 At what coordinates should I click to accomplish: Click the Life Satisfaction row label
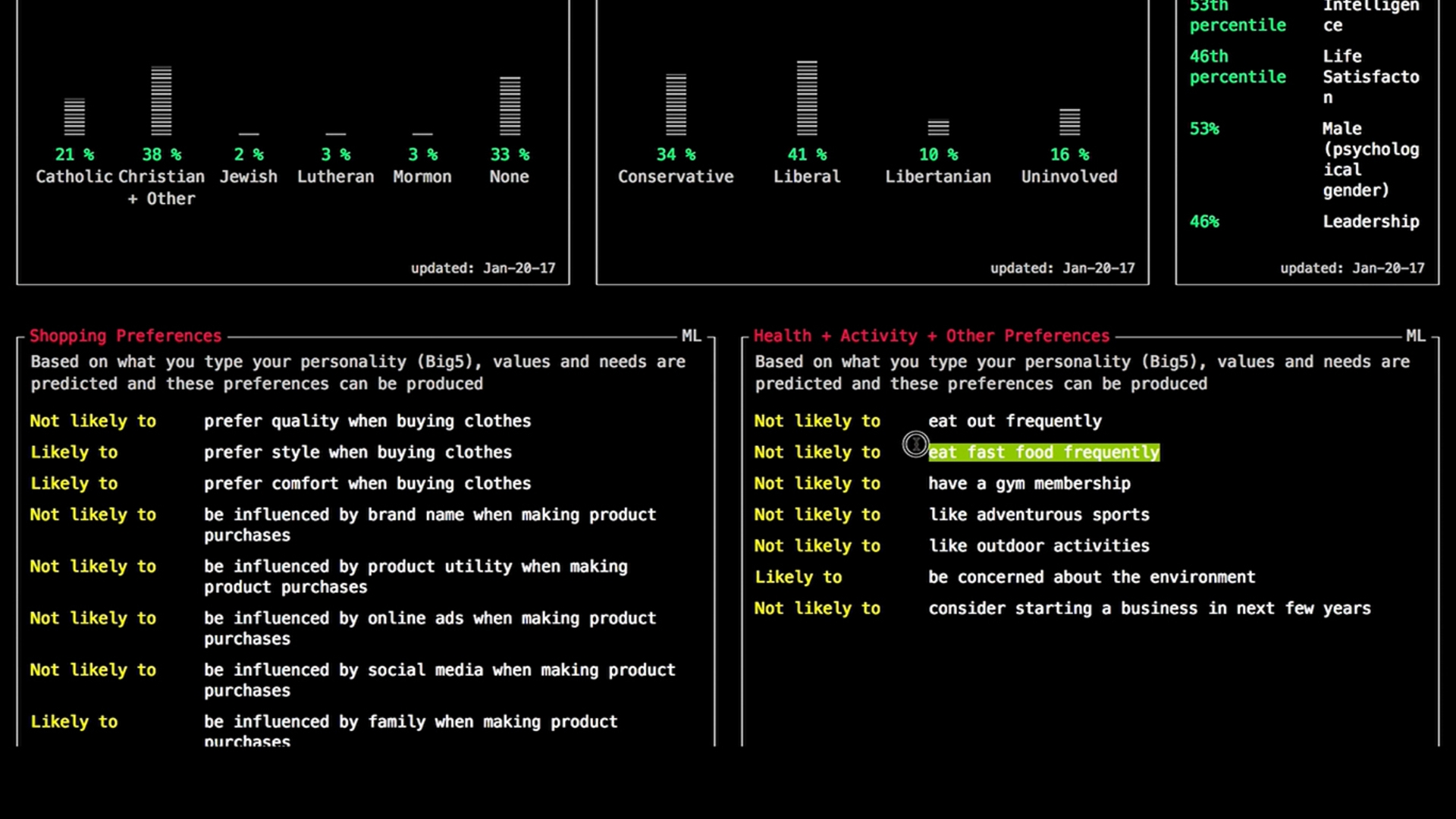coord(1371,77)
